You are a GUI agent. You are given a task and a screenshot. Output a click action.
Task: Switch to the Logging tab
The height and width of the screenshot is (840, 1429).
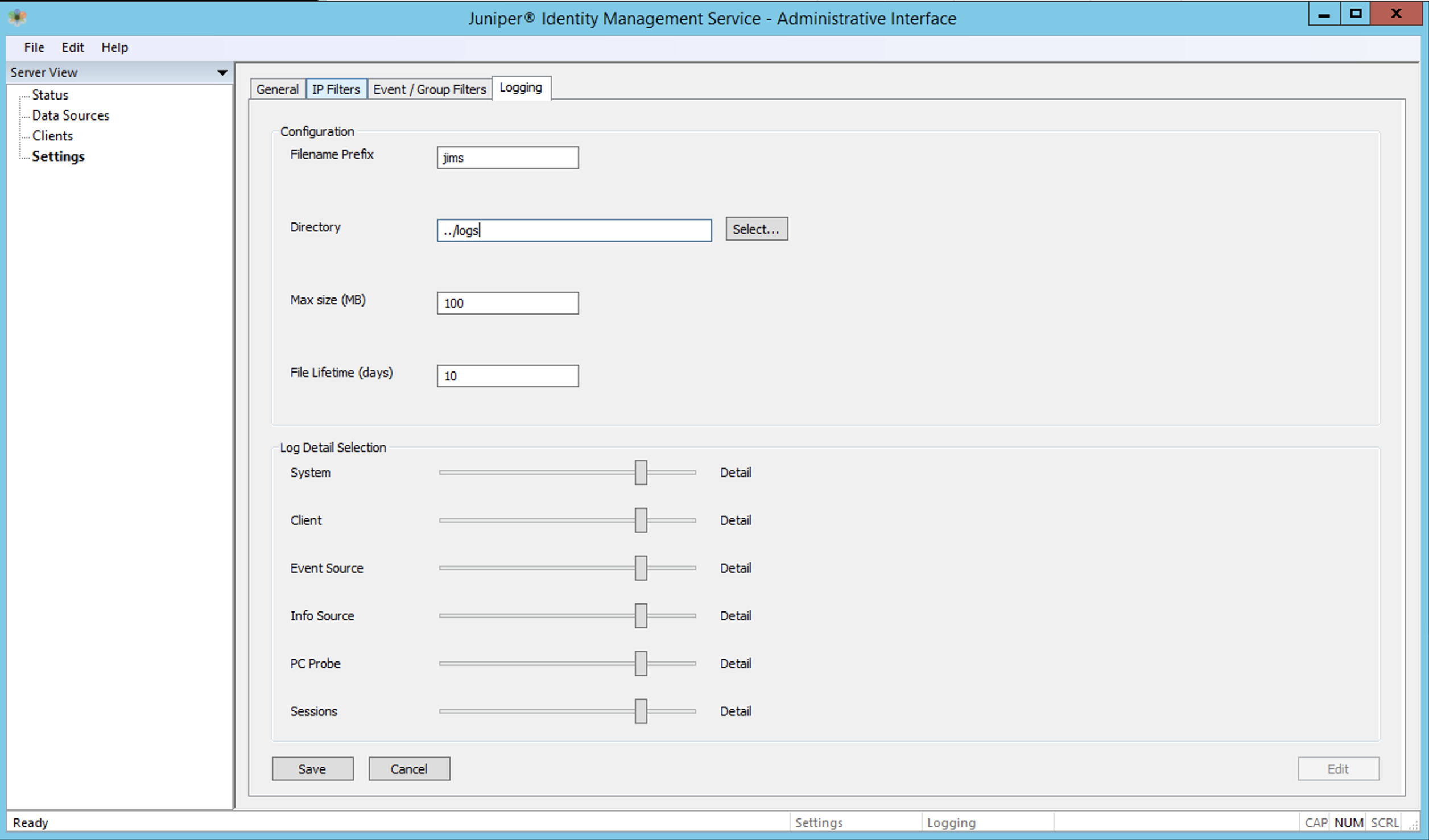pos(521,88)
